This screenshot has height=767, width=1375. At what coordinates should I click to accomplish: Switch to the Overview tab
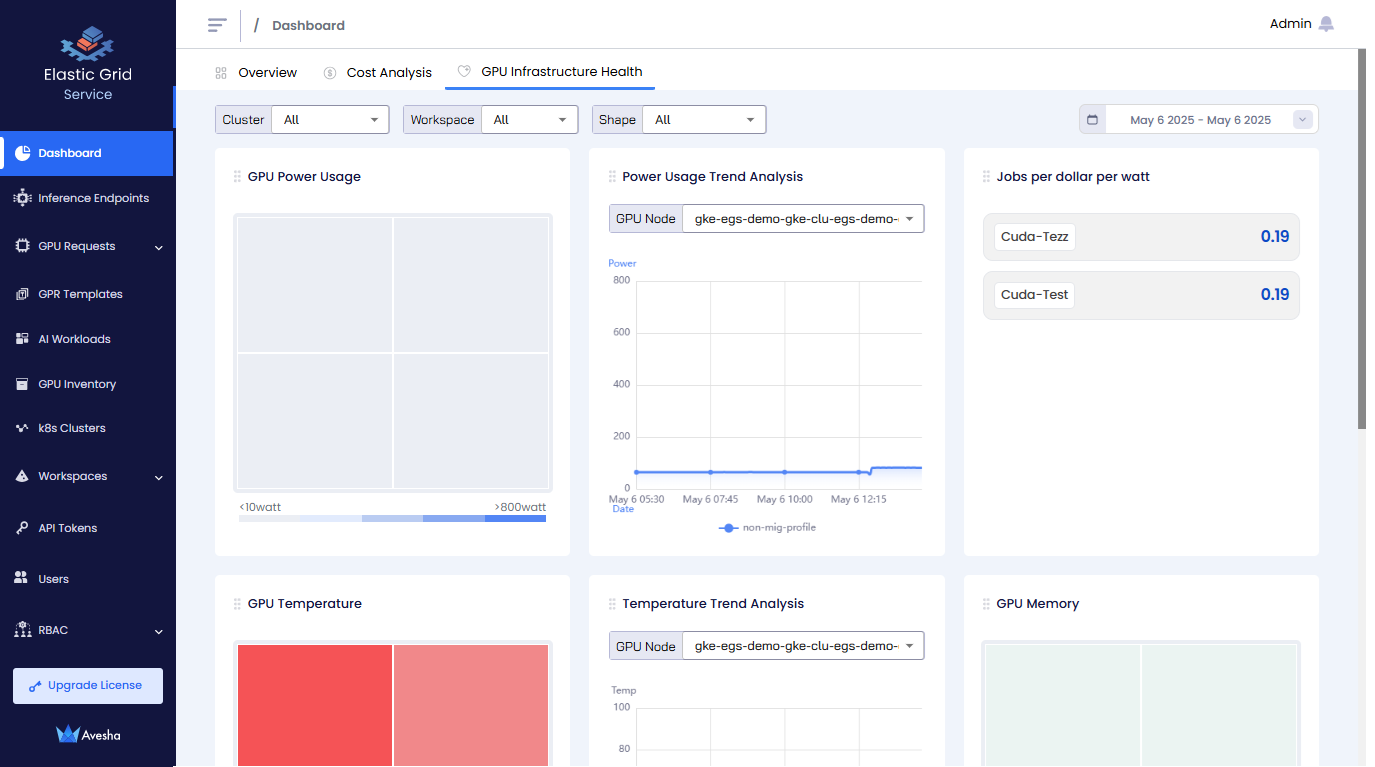[266, 73]
